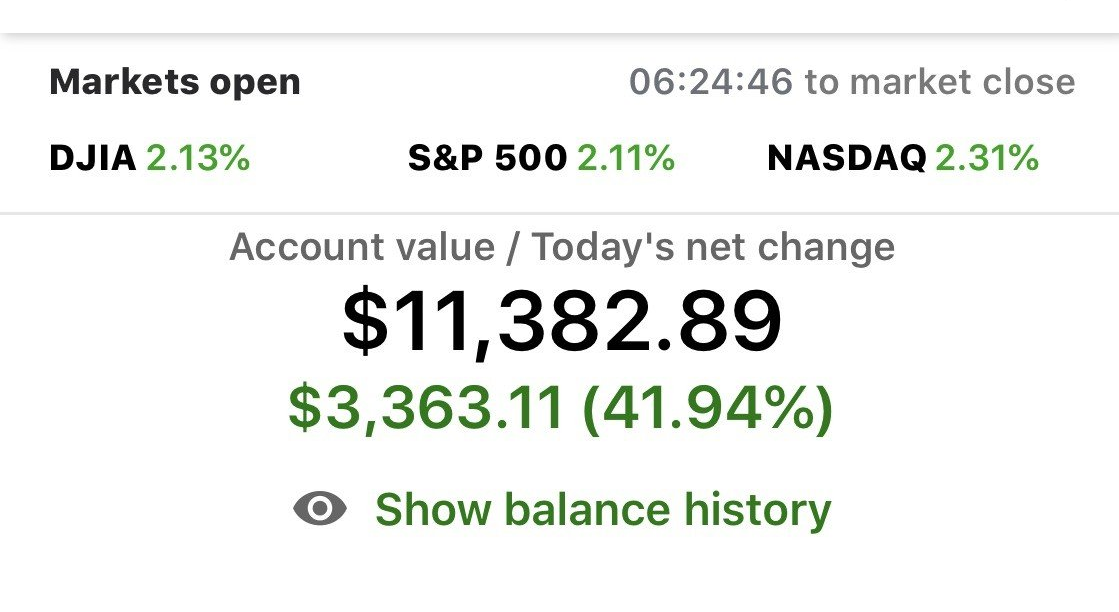Click the Markets open status text

pyautogui.click(x=175, y=82)
